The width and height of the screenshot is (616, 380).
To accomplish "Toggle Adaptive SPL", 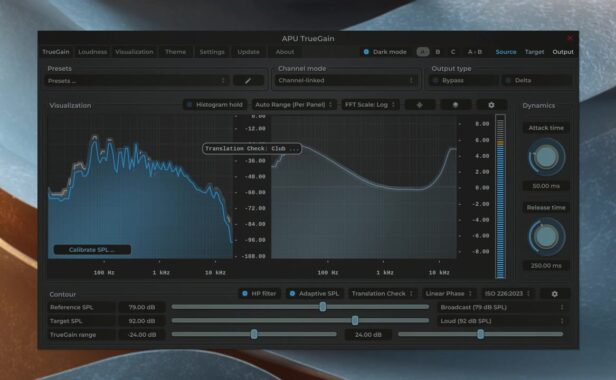I will (314, 294).
